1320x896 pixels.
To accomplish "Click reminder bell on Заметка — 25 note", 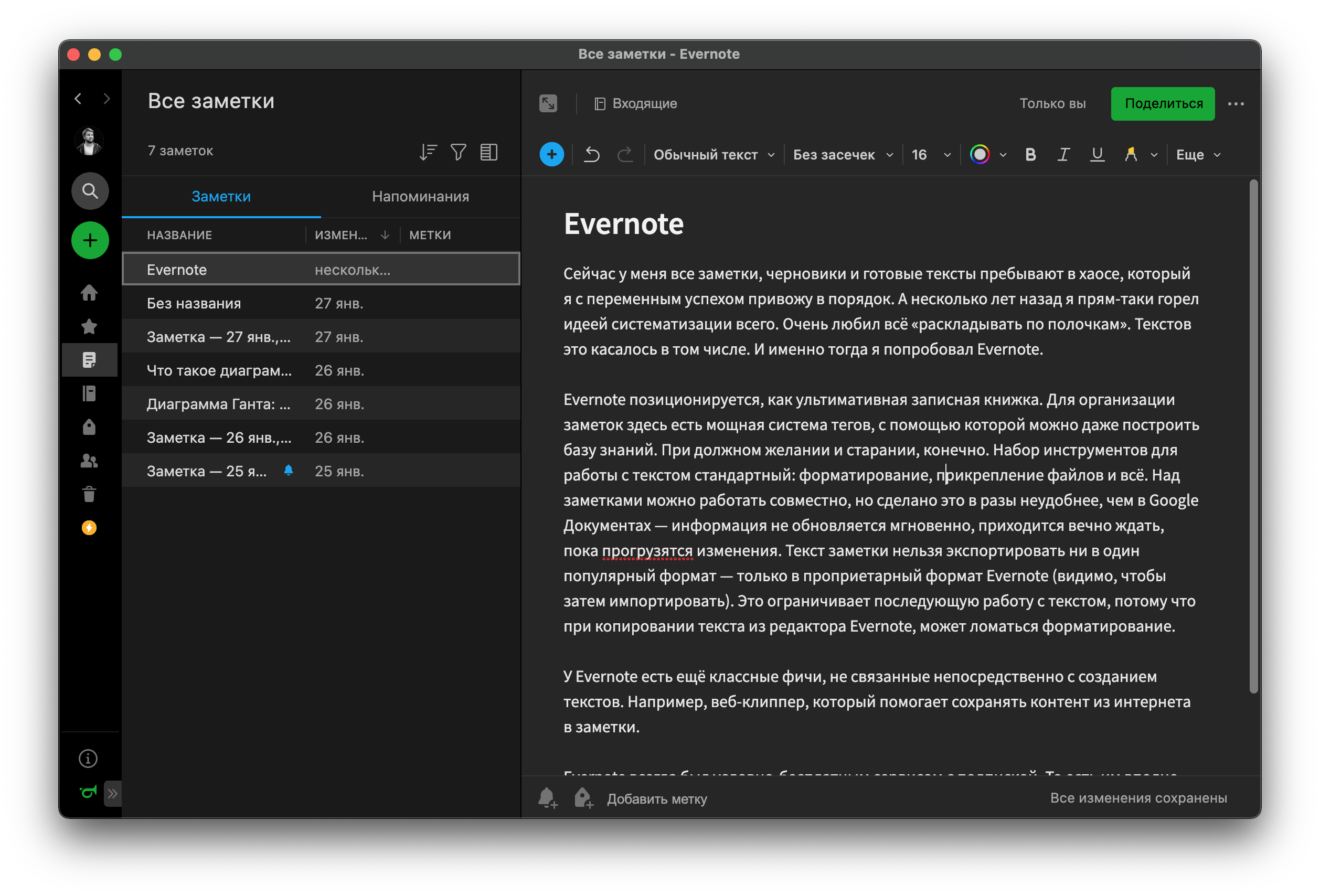I will [289, 470].
